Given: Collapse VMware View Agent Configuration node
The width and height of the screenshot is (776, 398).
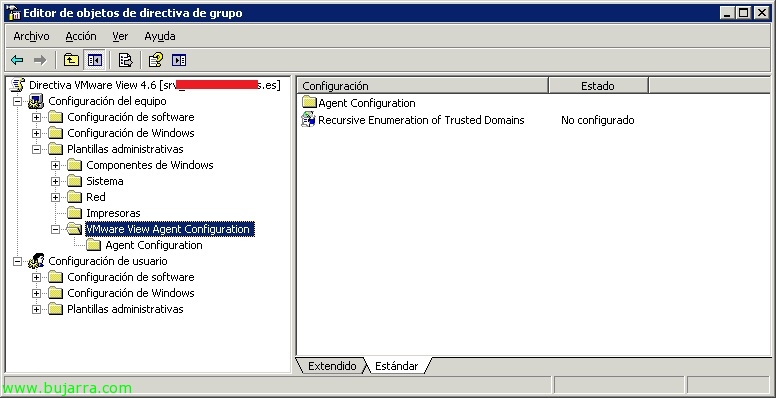Looking at the screenshot, I should tap(55, 229).
